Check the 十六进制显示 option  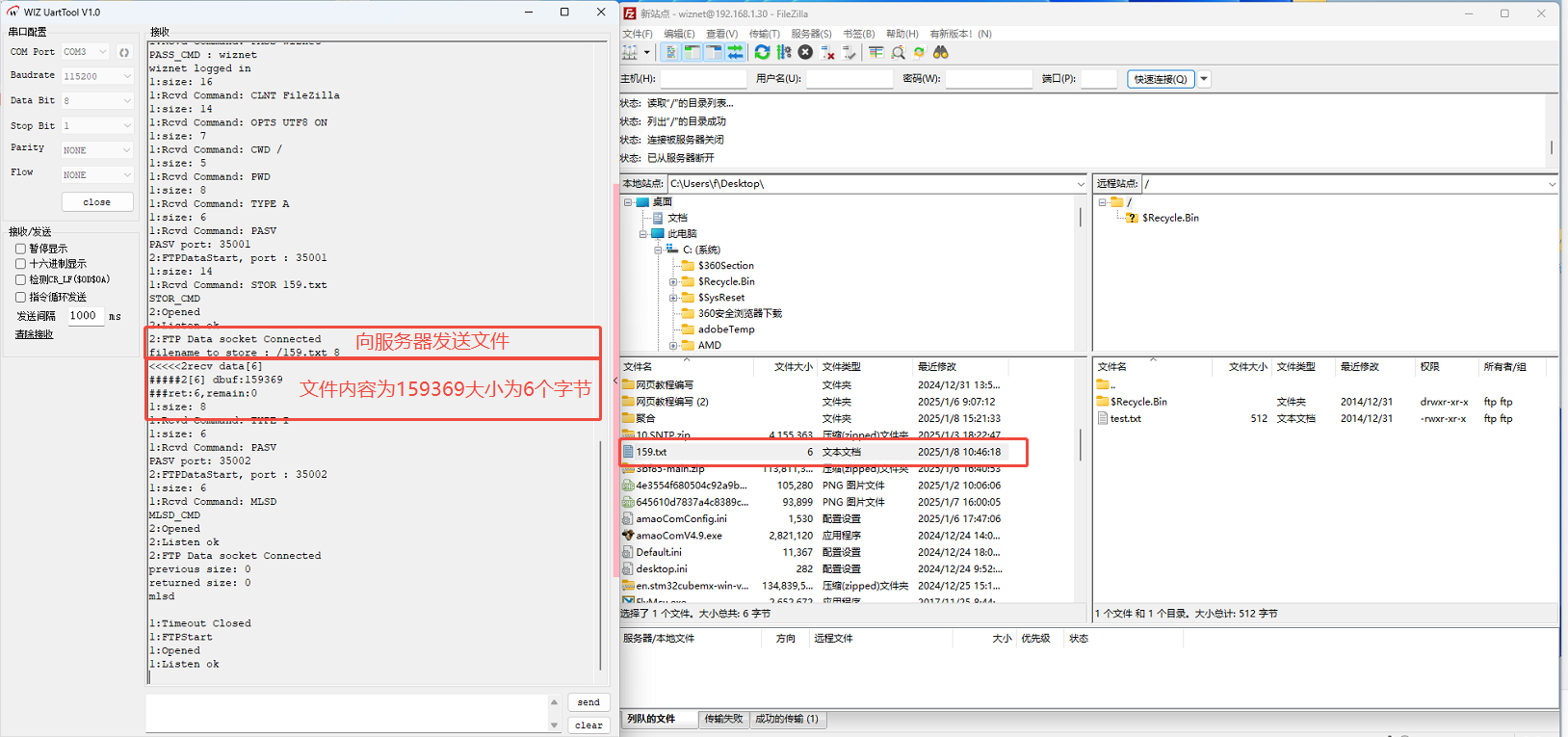pos(20,264)
